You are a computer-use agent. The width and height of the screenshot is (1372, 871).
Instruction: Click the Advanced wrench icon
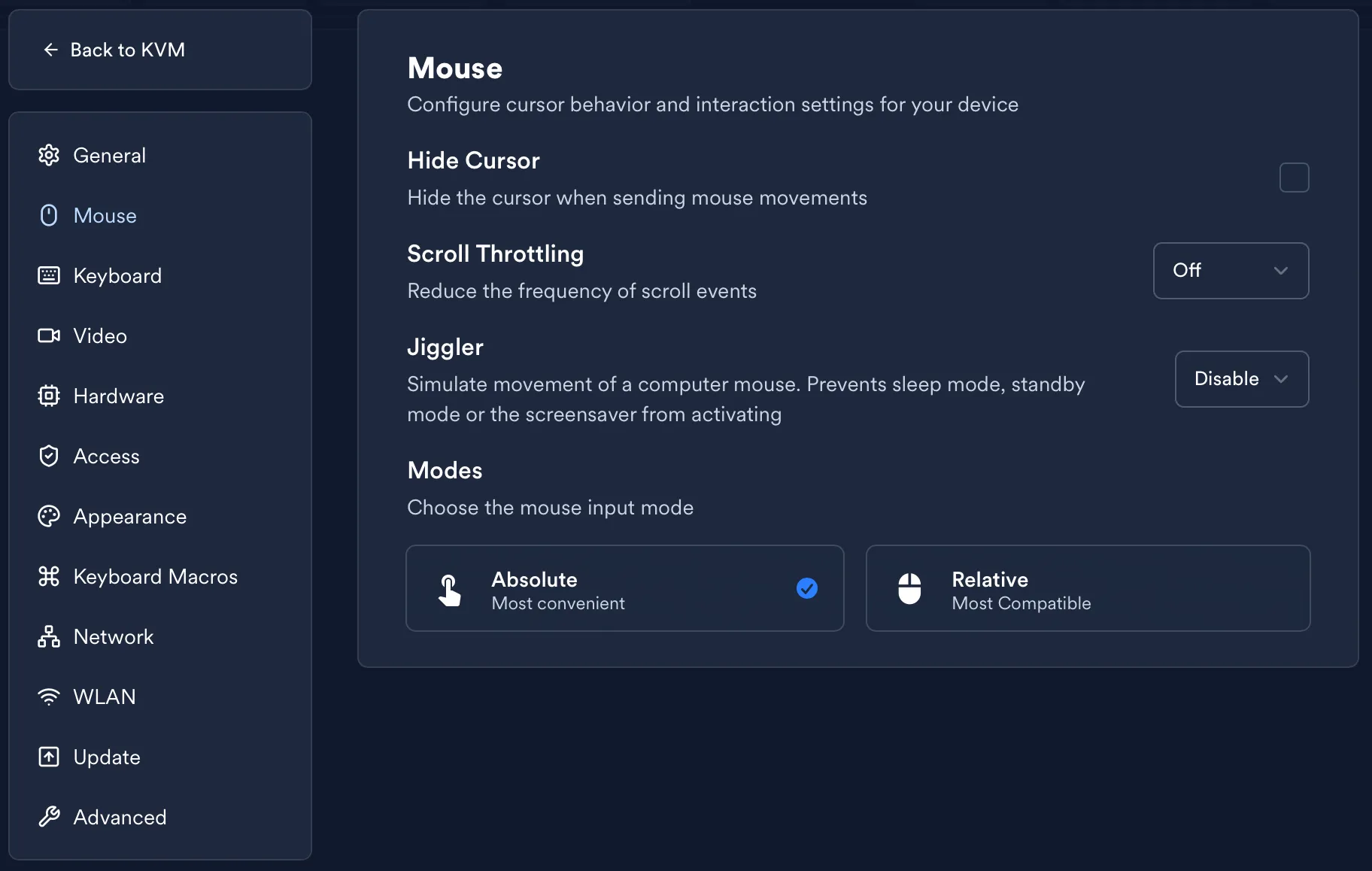tap(49, 818)
